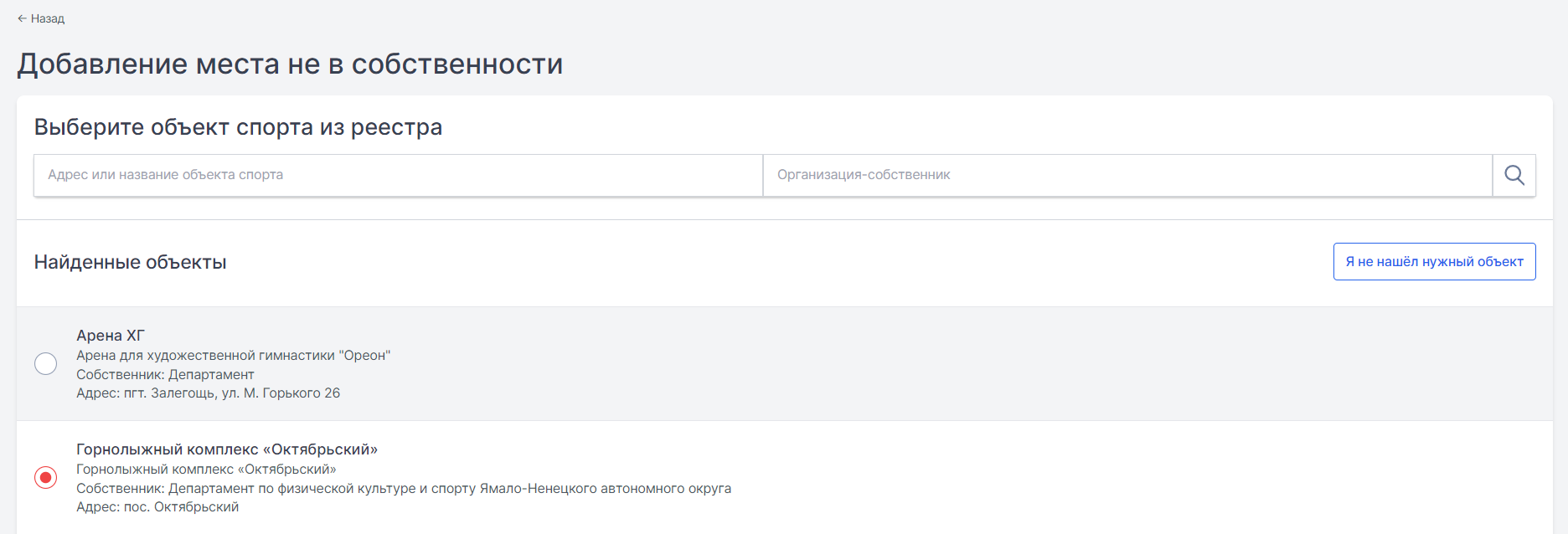Viewport: 1568px width, 534px height.
Task: Focus the Организация-собственник field
Action: click(1127, 175)
